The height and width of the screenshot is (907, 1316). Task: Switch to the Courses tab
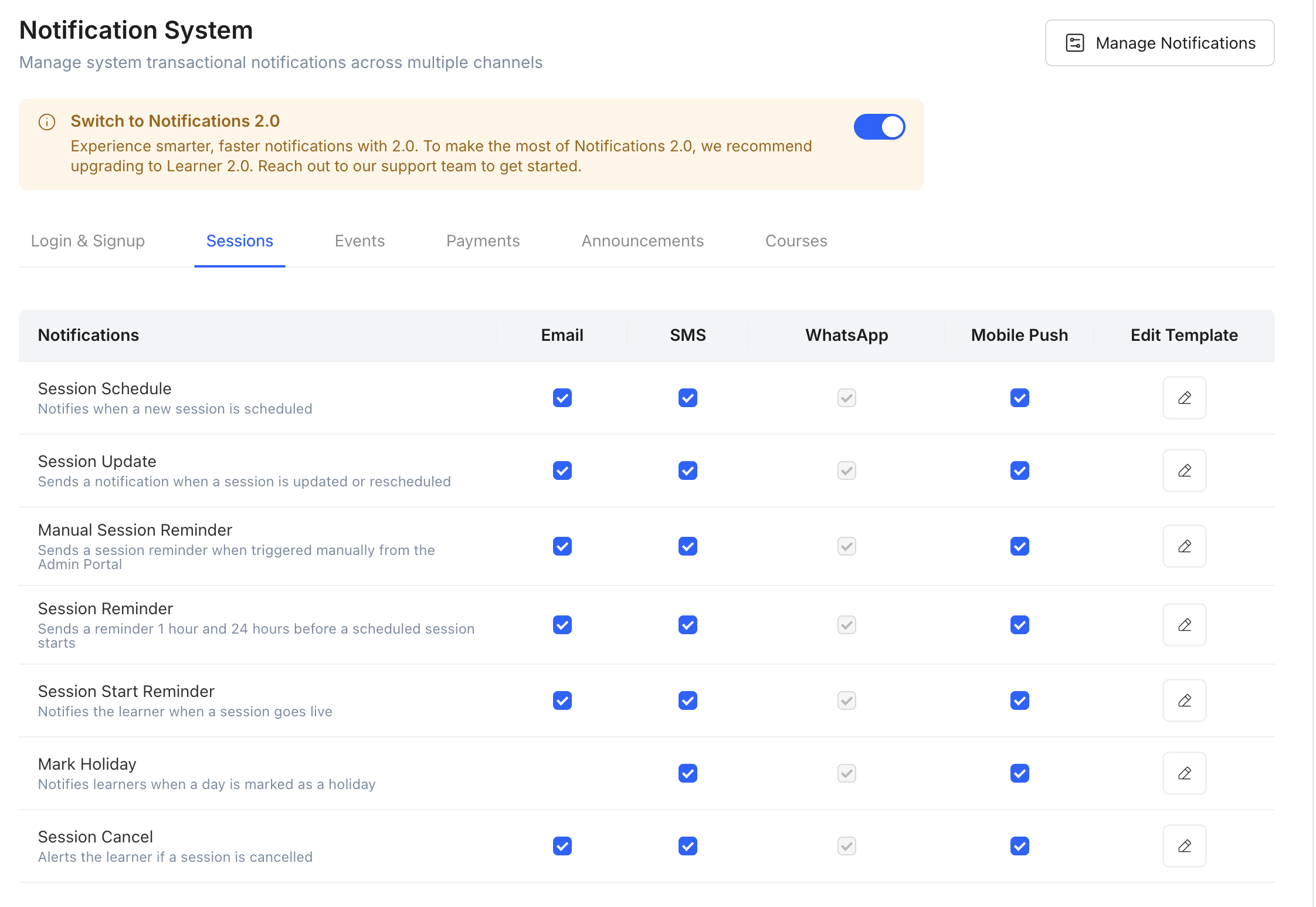(796, 241)
